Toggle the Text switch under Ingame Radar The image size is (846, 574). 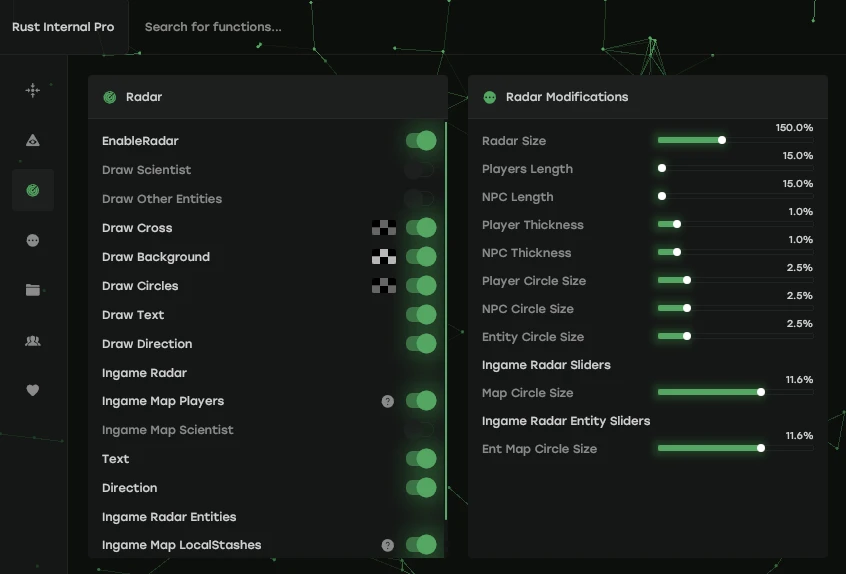pos(421,459)
